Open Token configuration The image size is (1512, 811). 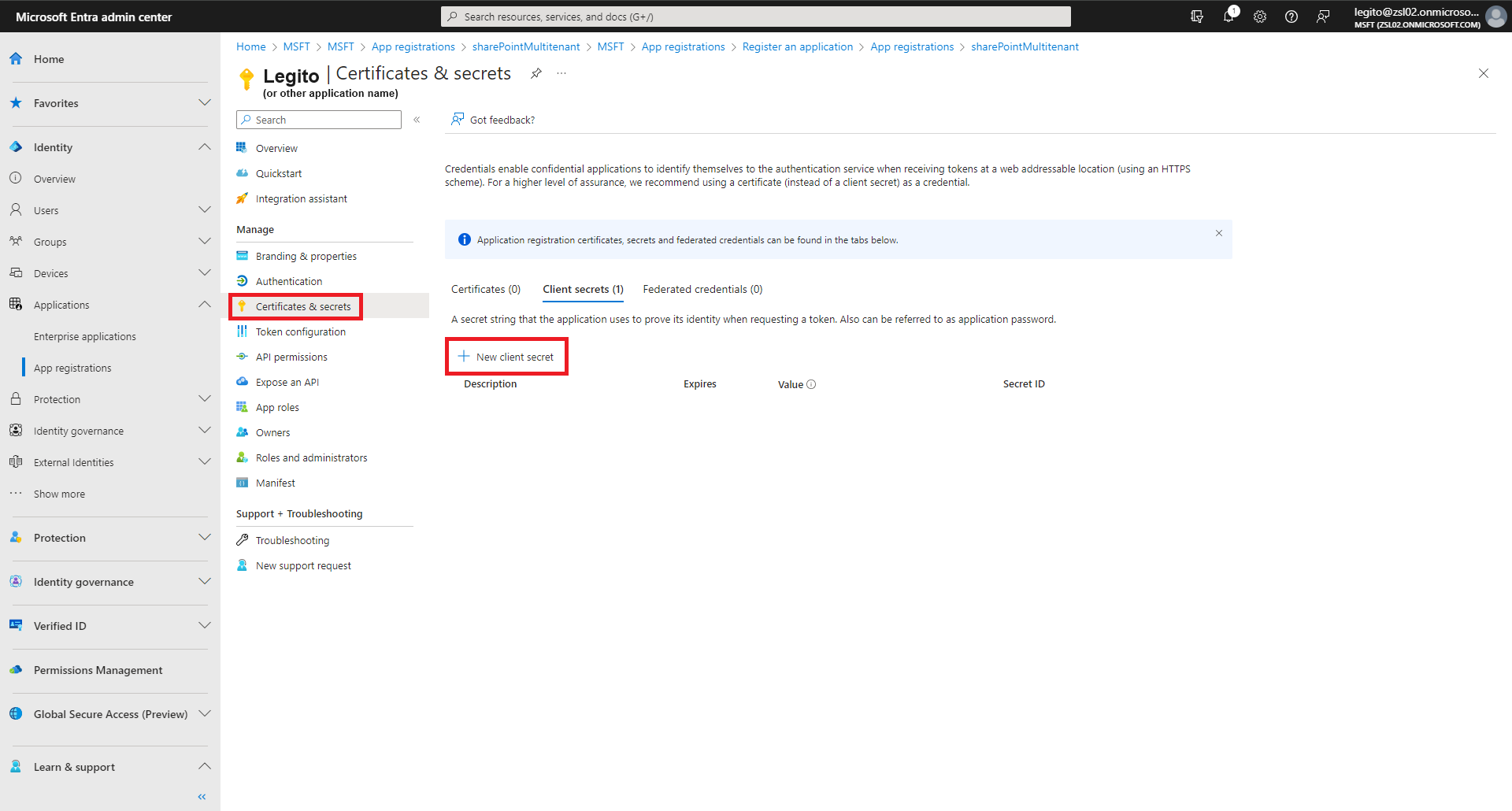[x=301, y=331]
